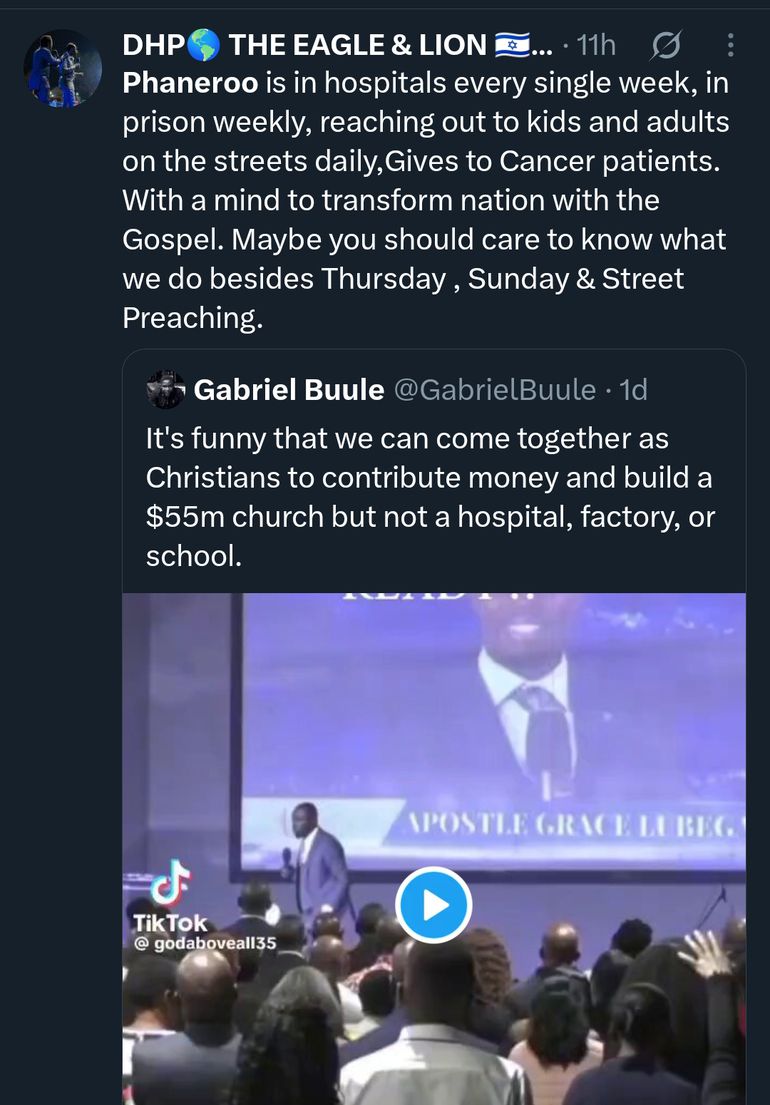Viewport: 770px width, 1105px height.
Task: Open the @GabrielBuule handle
Action: coord(494,389)
